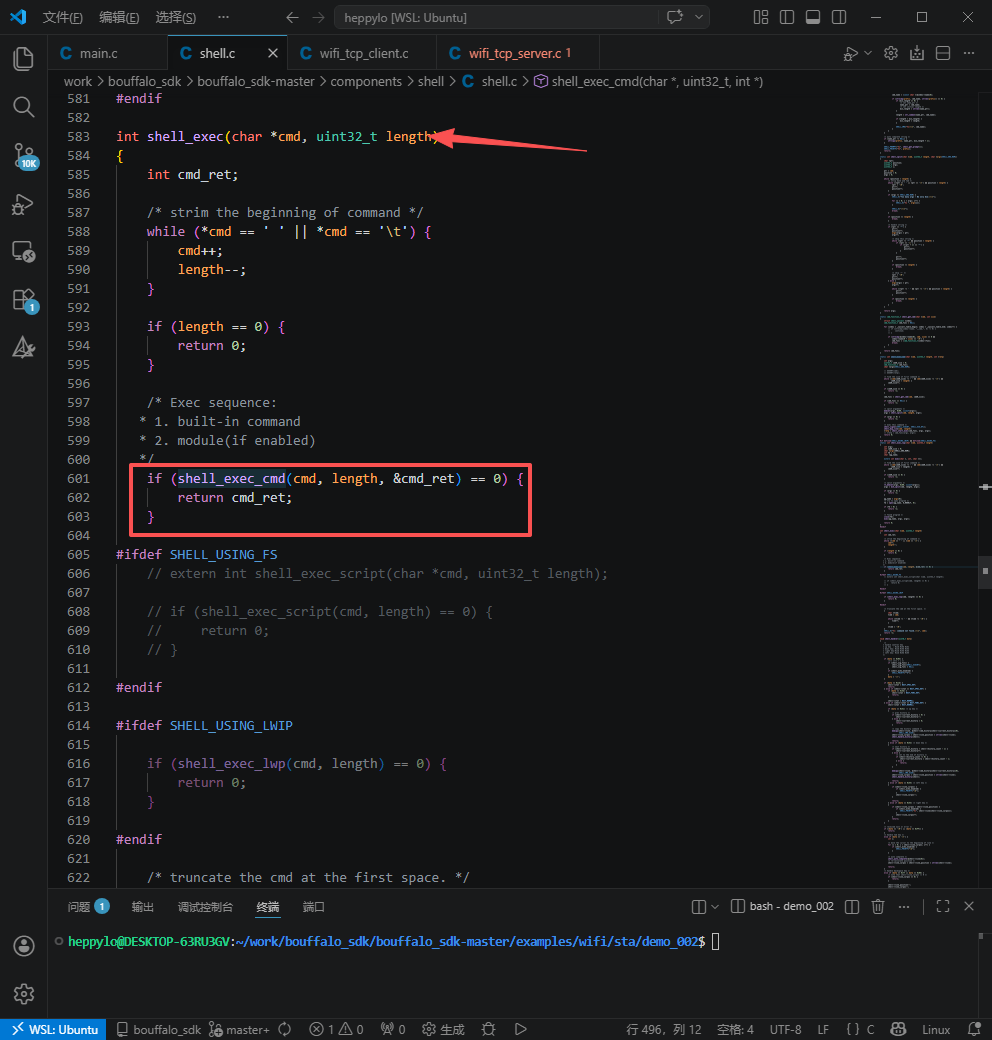Switch to the 输出 panel tab
The height and width of the screenshot is (1040, 992).
point(143,907)
